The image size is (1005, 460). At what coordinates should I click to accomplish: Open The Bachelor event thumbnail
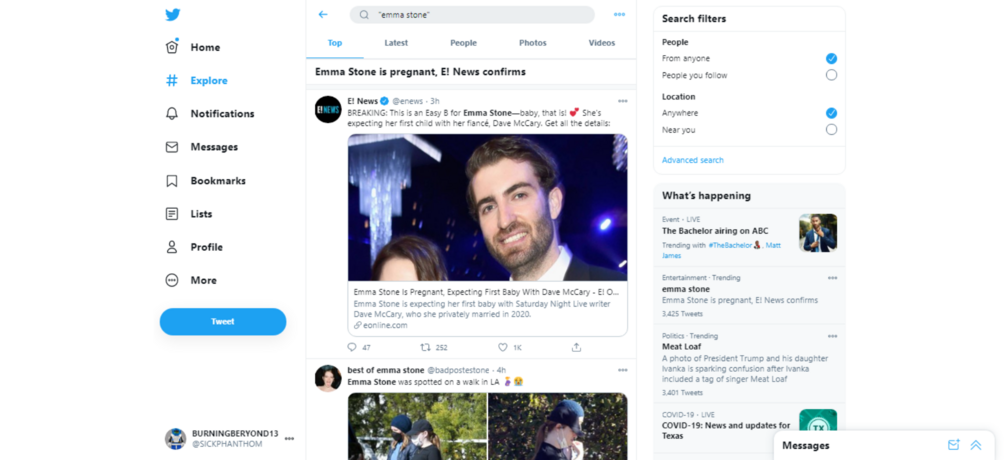818,233
